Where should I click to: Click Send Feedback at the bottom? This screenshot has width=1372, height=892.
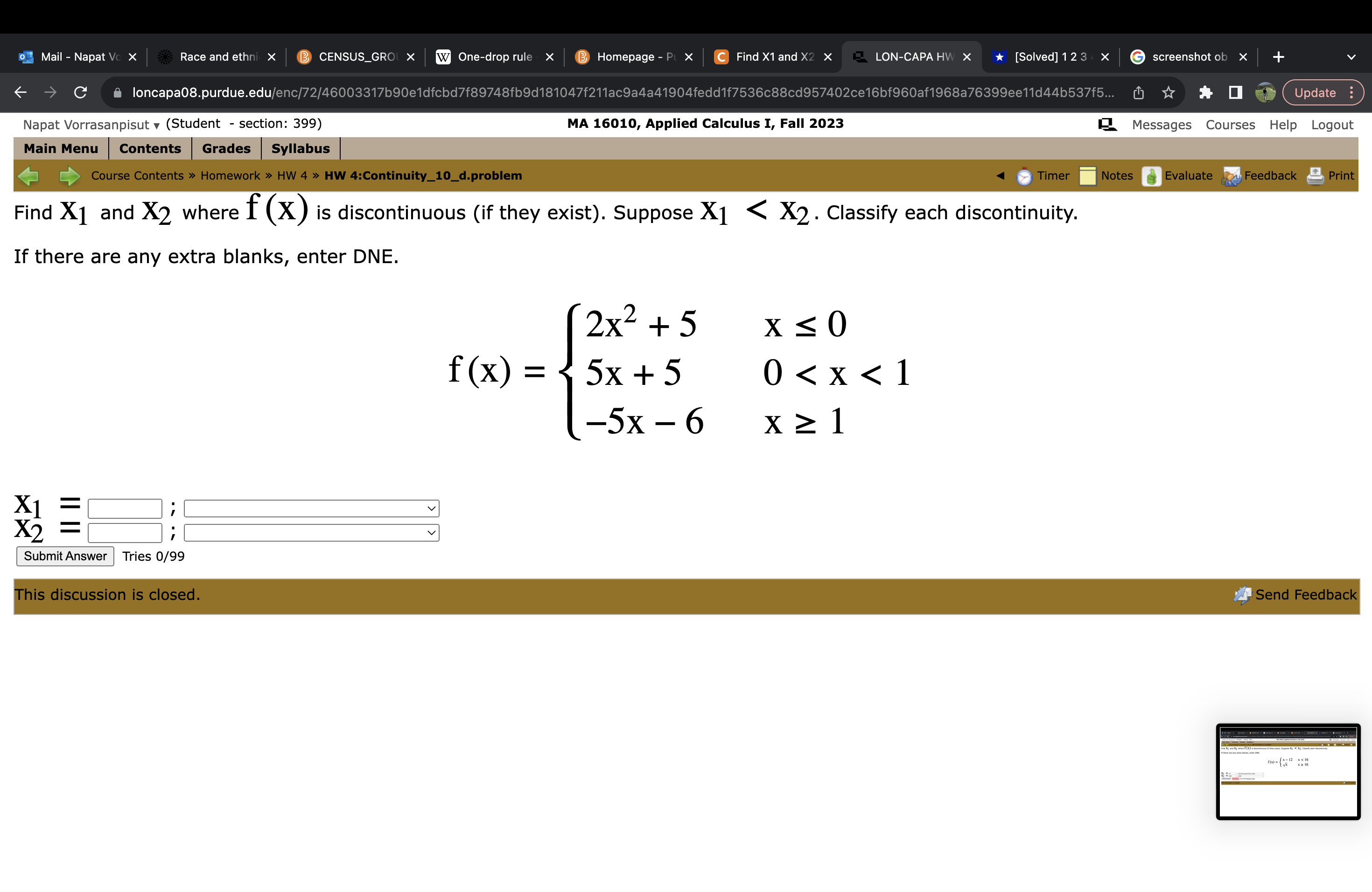1305,595
